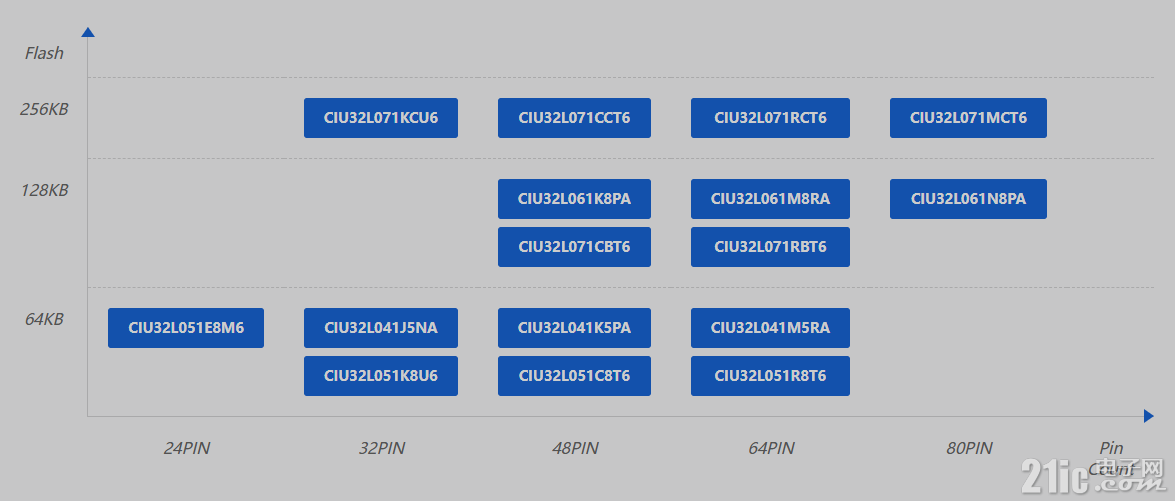The image size is (1175, 501).
Task: Choose the CIU32L071MCT6 80-pin part
Action: click(x=968, y=118)
